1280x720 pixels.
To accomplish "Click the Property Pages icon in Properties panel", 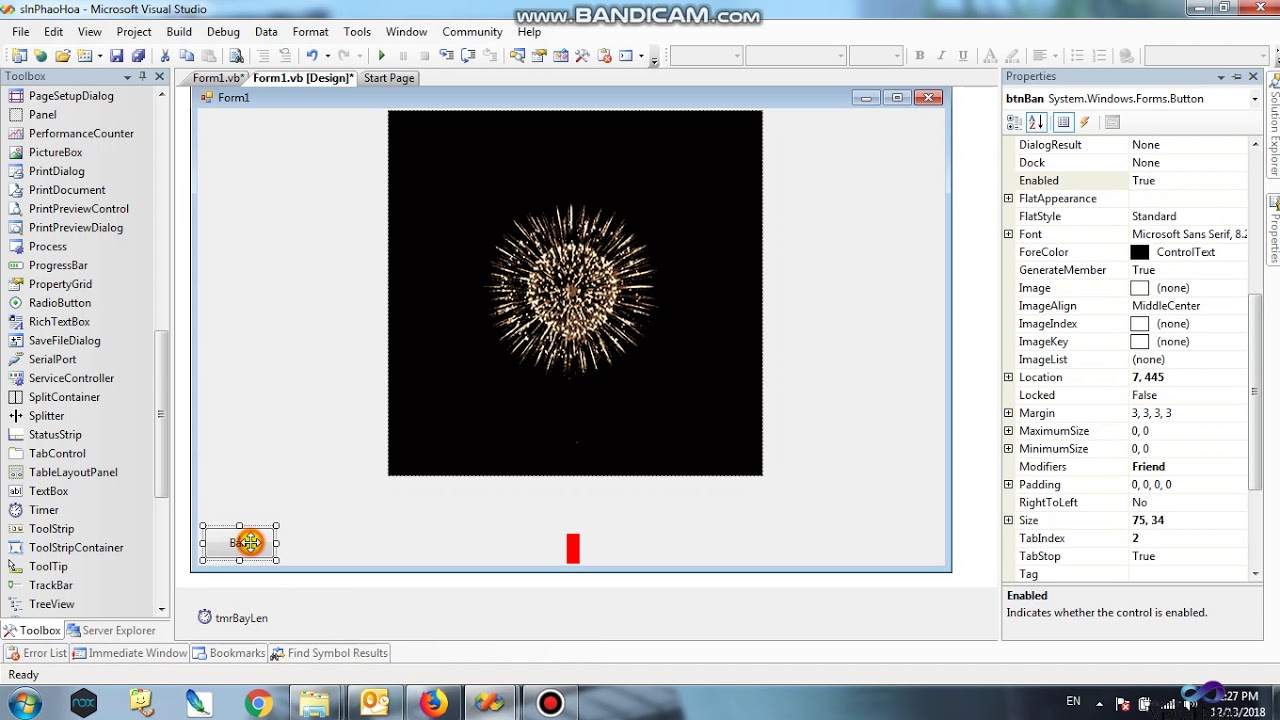I will click(x=1112, y=122).
